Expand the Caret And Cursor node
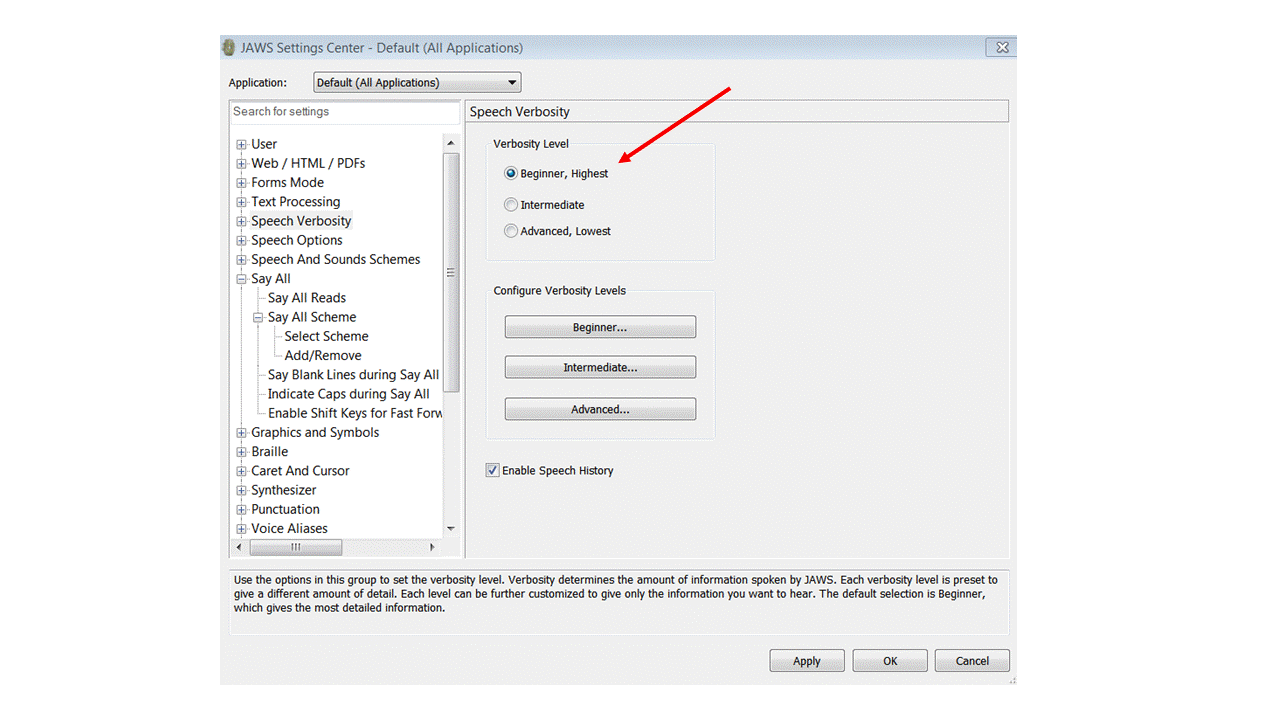Screen dimensions: 1280x720 (x=241, y=471)
